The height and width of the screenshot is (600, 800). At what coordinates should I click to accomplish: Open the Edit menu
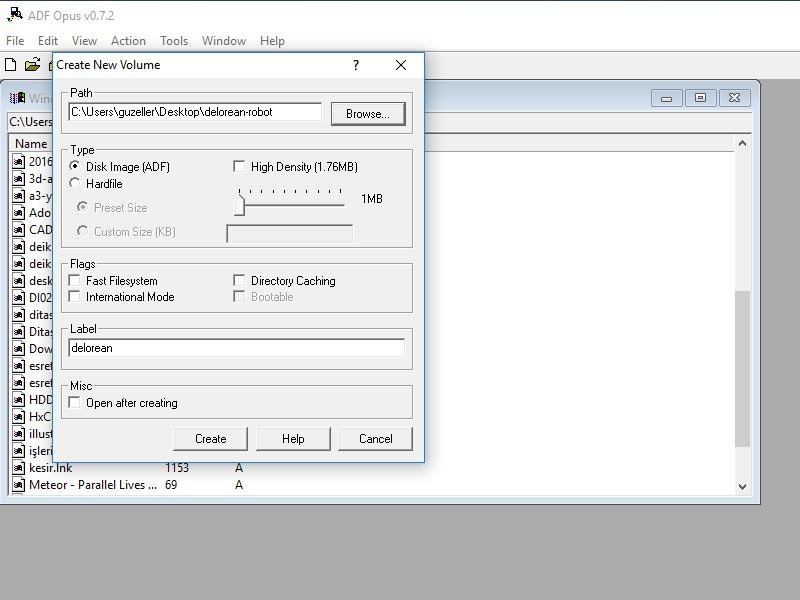(x=48, y=41)
